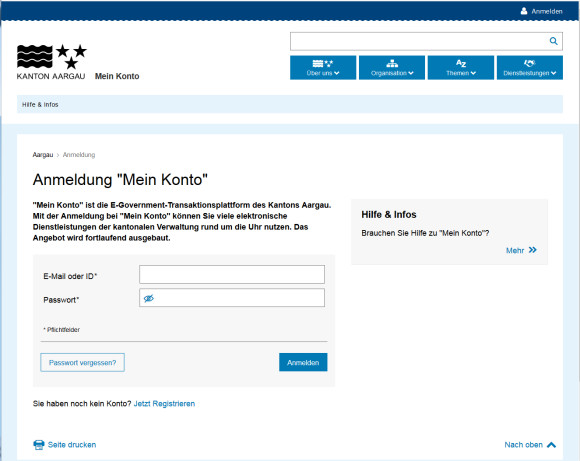Click the Mein Konto header title

coord(117,76)
